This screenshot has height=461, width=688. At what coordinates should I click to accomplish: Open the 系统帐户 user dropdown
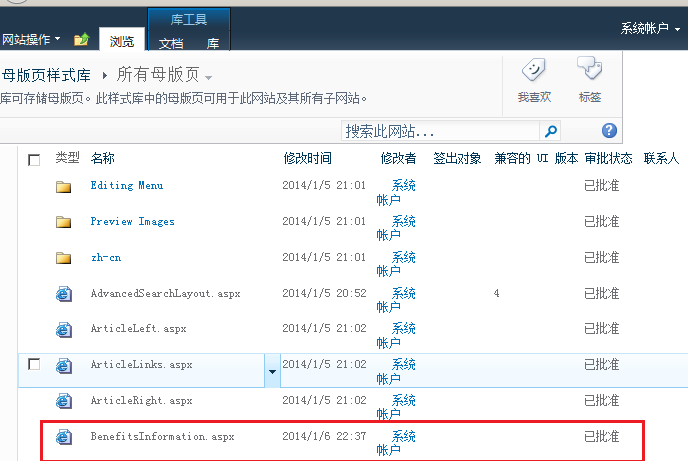click(650, 29)
